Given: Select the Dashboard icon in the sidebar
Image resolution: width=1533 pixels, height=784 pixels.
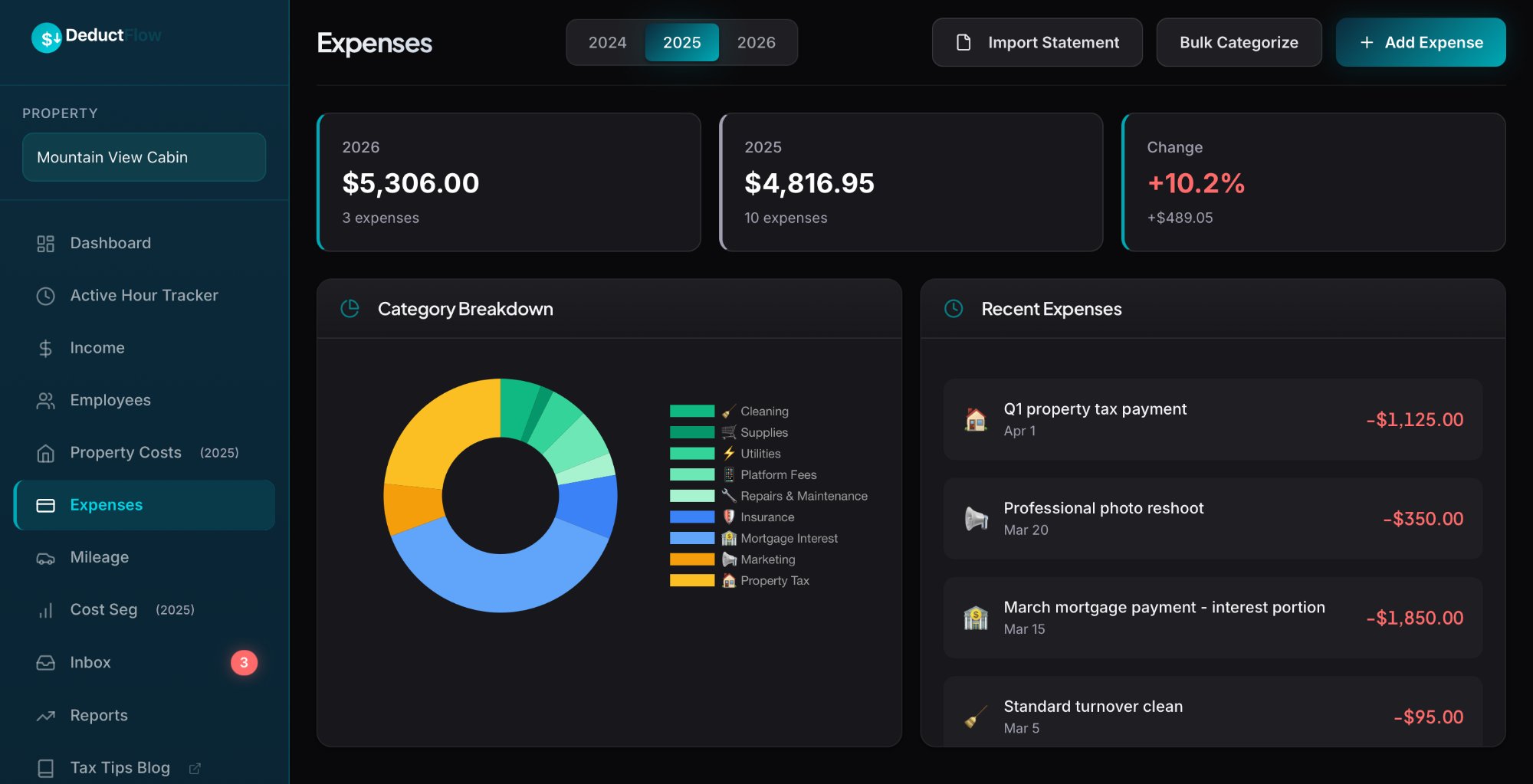Looking at the screenshot, I should [x=45, y=243].
